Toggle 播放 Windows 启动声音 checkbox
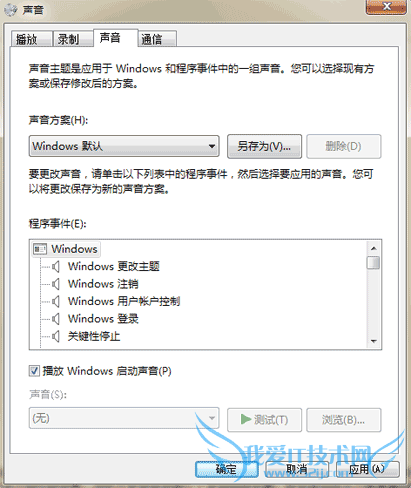411x488 pixels. [x=34, y=371]
